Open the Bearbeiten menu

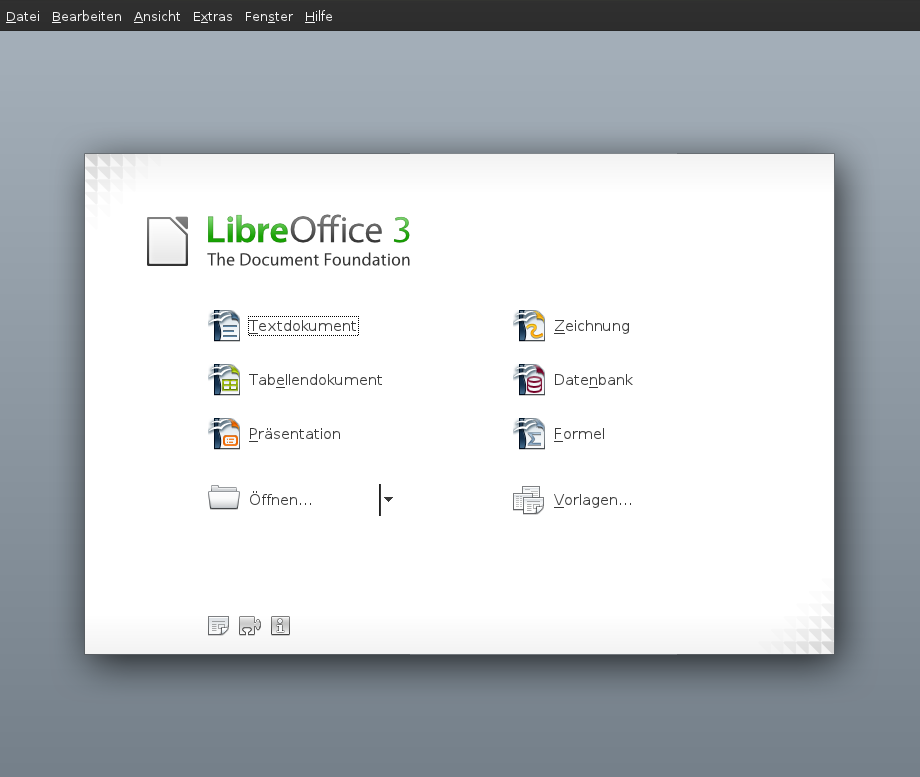tap(87, 16)
